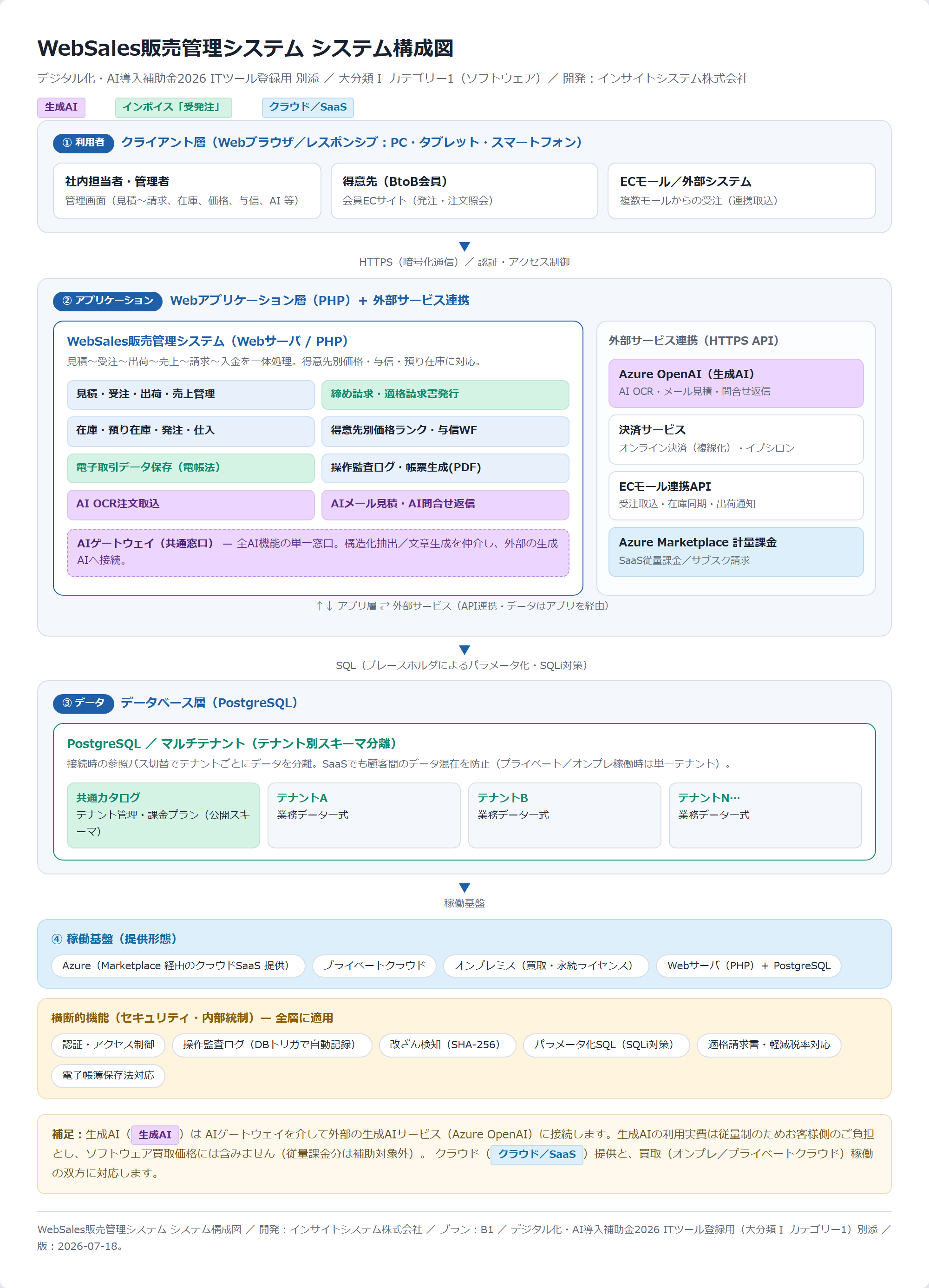Select the 改ざん検知(SHA-256) pill
Viewport: 929px width, 1288px height.
pos(447,1045)
